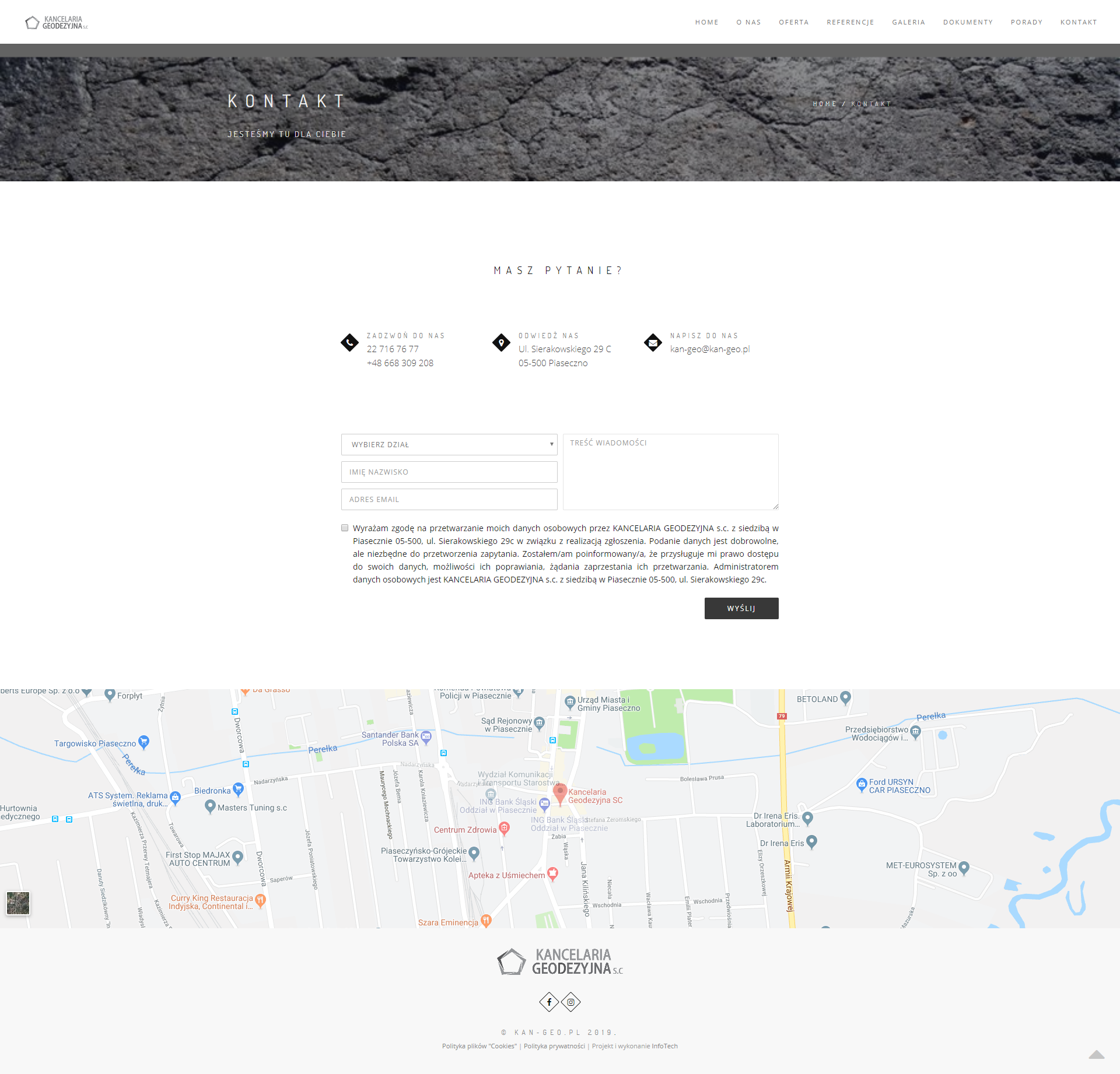Click the phone number +48 668 309 208

point(400,363)
